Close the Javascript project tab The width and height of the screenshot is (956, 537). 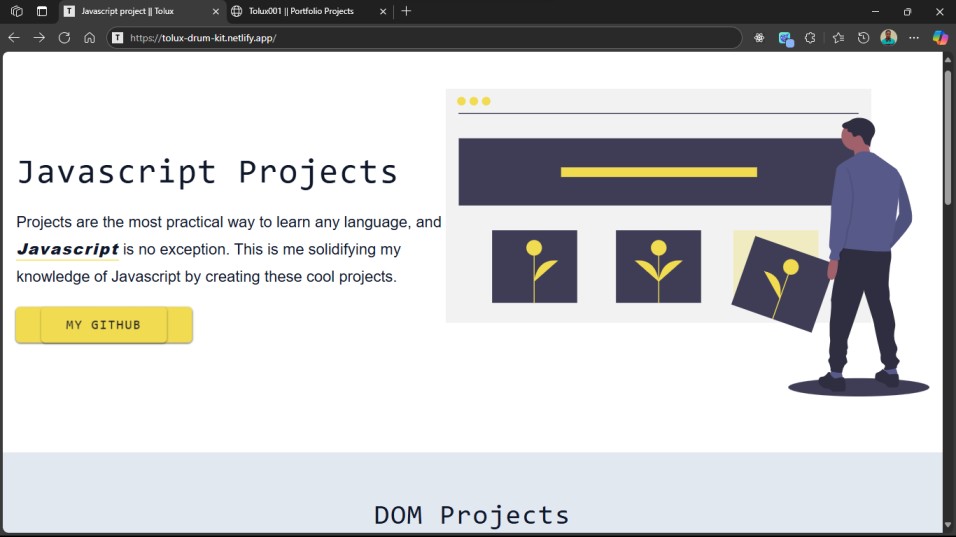(x=216, y=12)
